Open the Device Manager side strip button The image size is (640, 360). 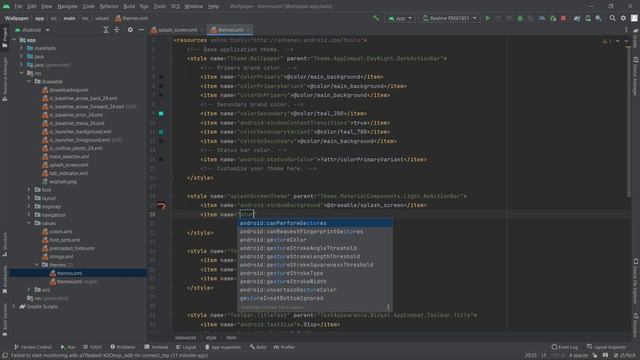point(636,76)
